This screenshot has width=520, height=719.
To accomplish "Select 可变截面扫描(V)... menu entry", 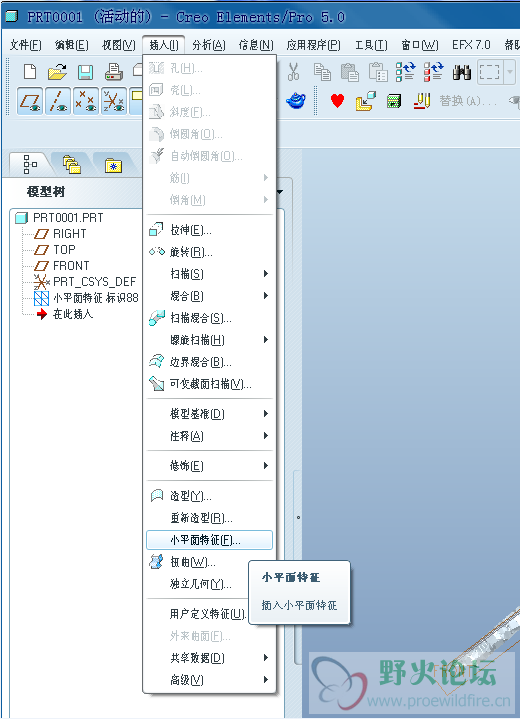I will (x=210, y=384).
